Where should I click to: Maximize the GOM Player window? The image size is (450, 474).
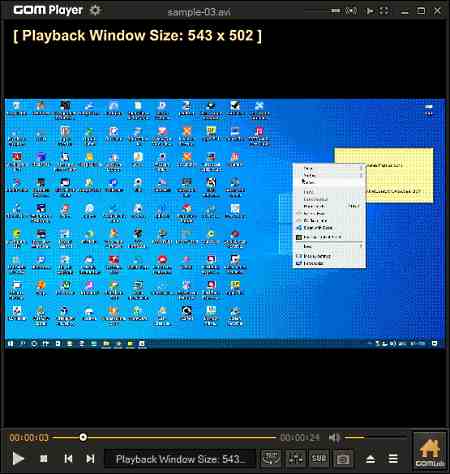pyautogui.click(x=421, y=11)
